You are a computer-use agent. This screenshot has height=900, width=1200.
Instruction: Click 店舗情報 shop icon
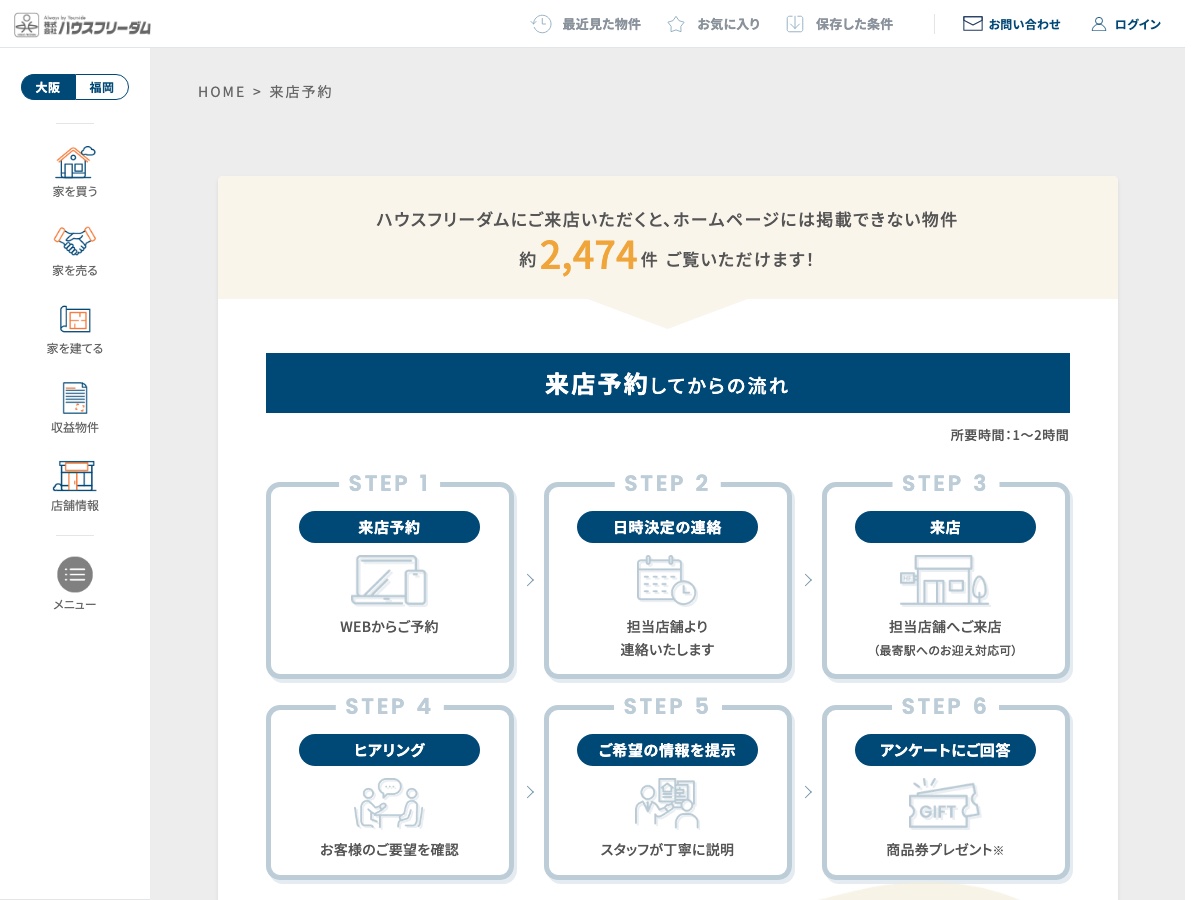click(75, 476)
